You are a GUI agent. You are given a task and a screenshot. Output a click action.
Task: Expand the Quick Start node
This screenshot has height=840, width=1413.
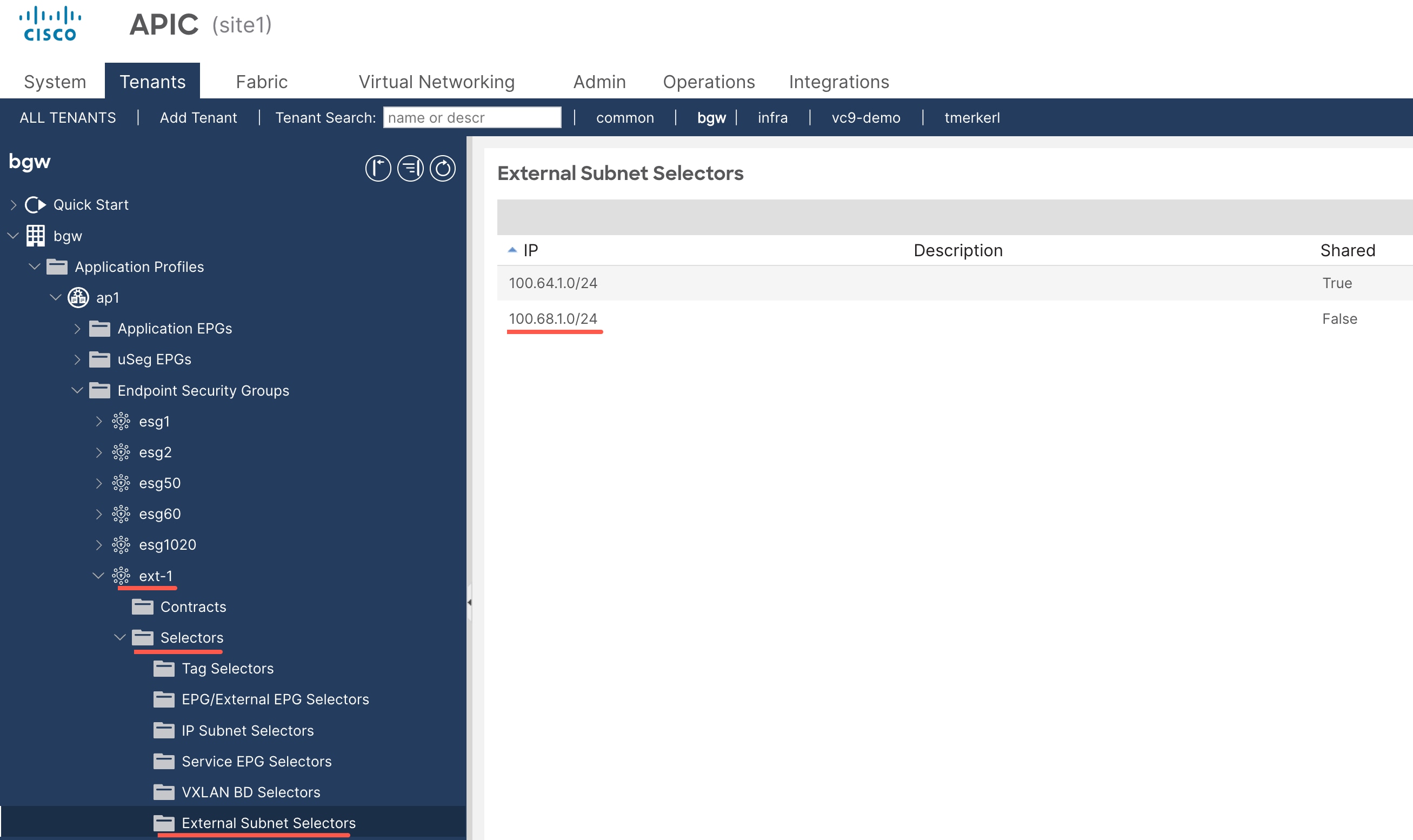pos(14,204)
